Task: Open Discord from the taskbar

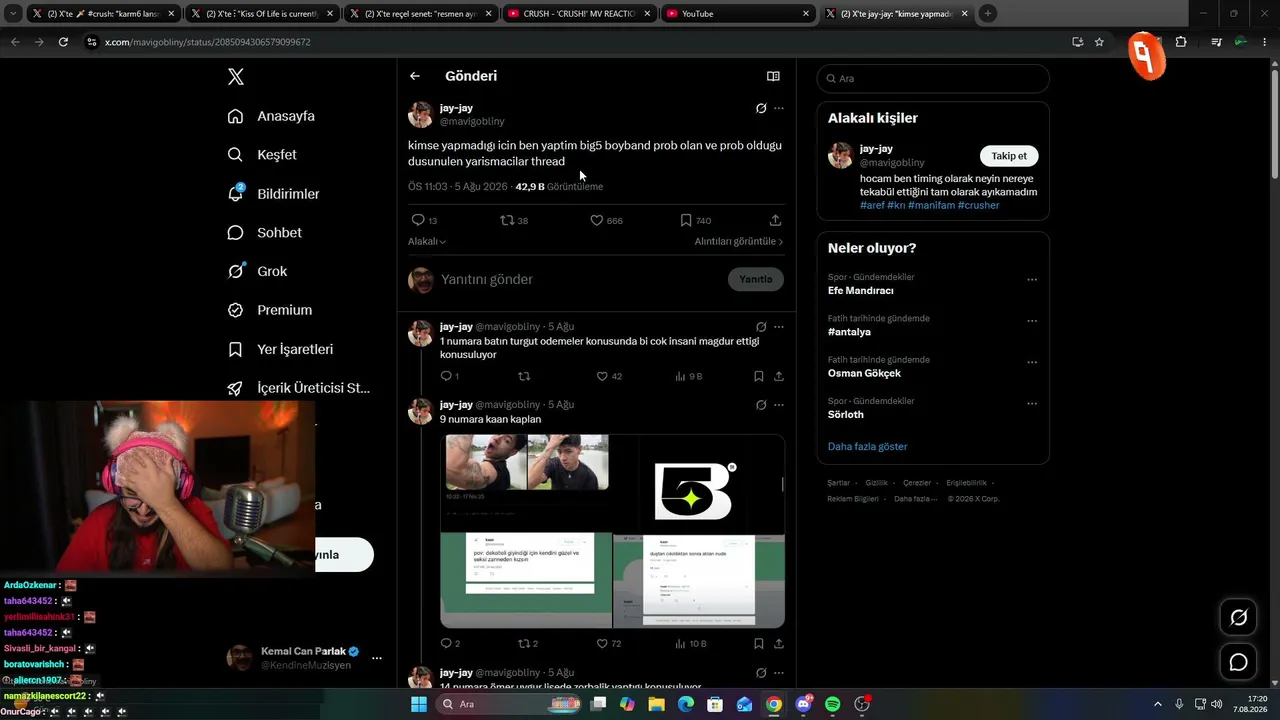Action: [803, 704]
